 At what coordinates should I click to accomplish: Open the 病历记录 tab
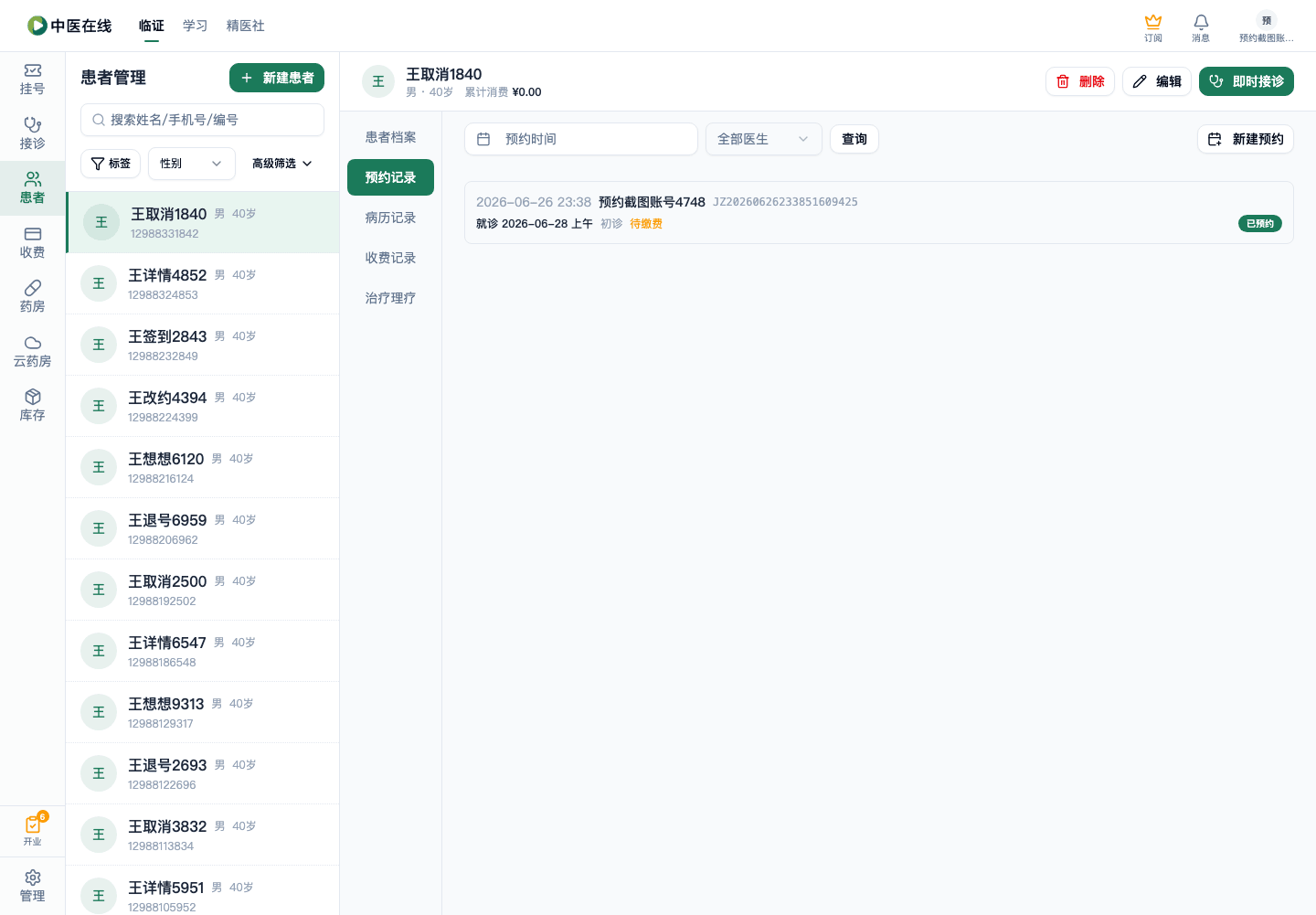click(x=390, y=218)
